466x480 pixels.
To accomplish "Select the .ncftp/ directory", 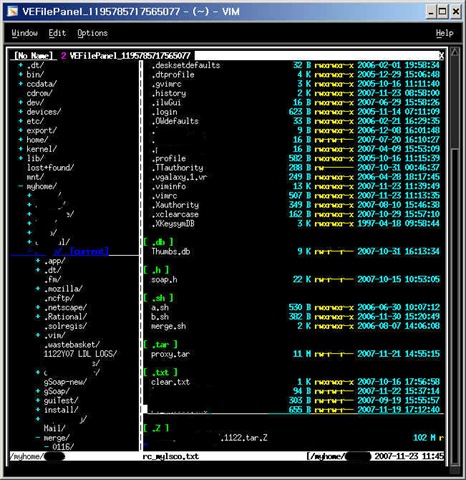I will click(x=59, y=298).
